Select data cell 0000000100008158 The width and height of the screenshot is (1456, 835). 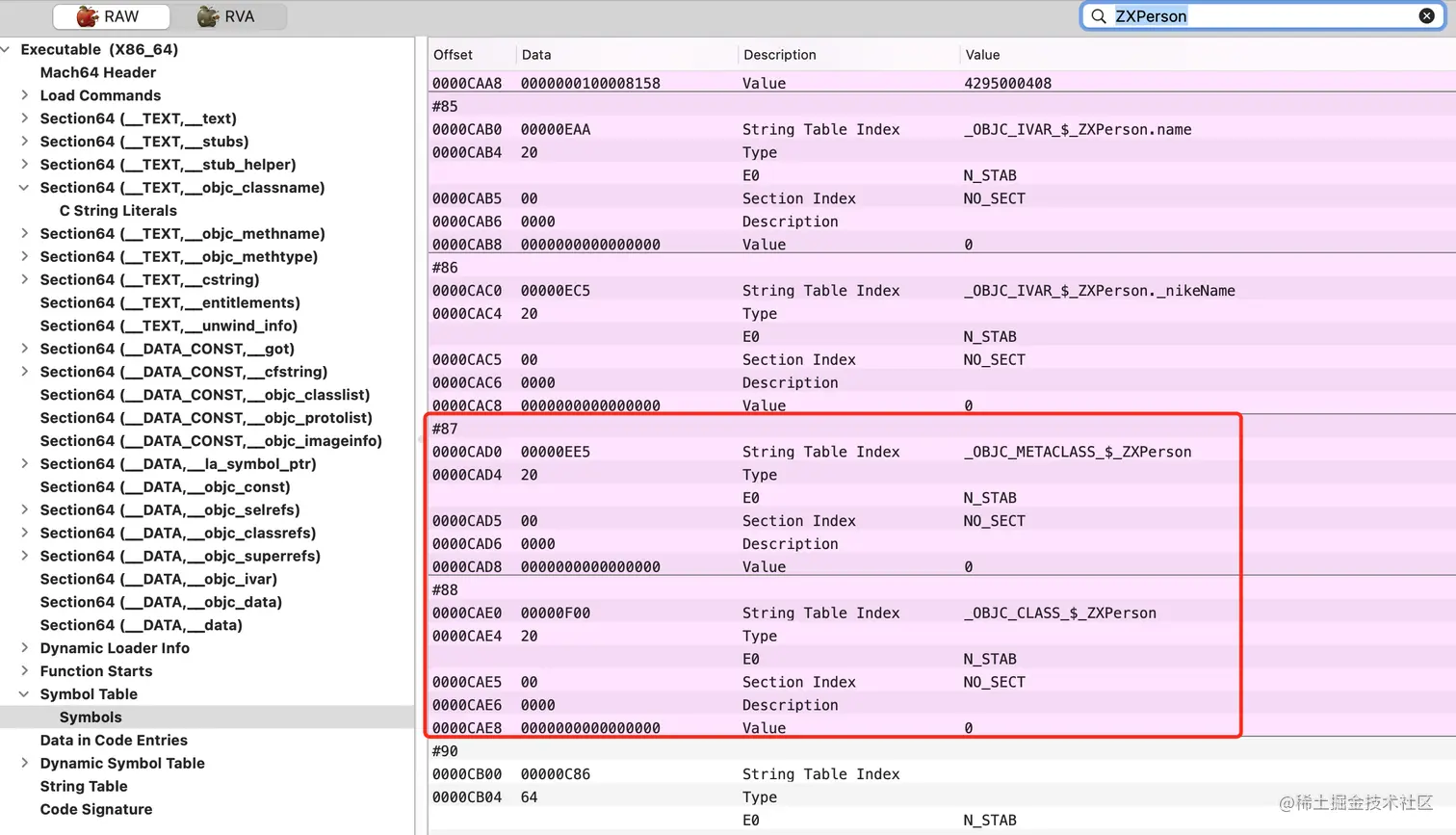590,84
